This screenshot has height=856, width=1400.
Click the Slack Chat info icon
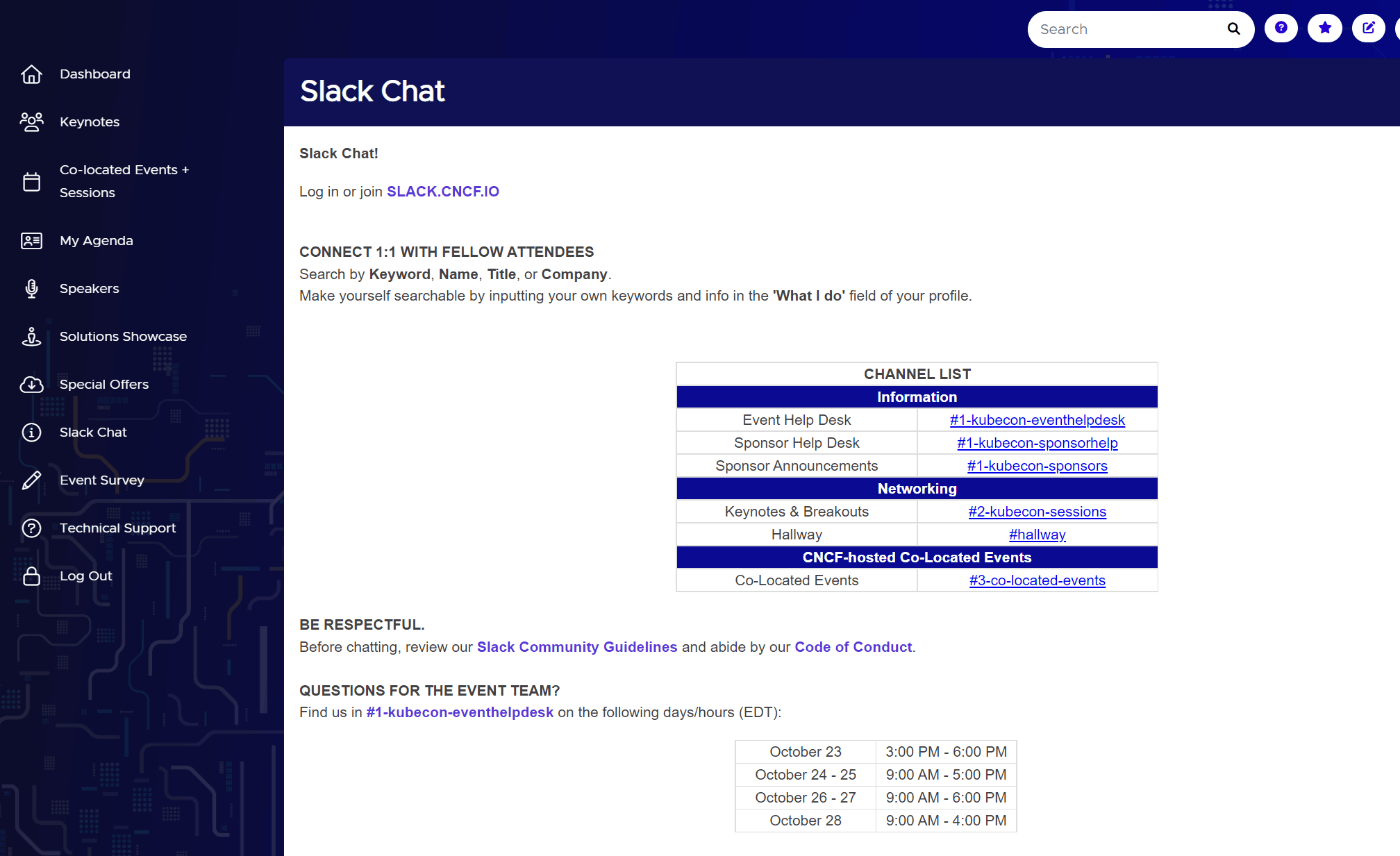click(x=32, y=433)
